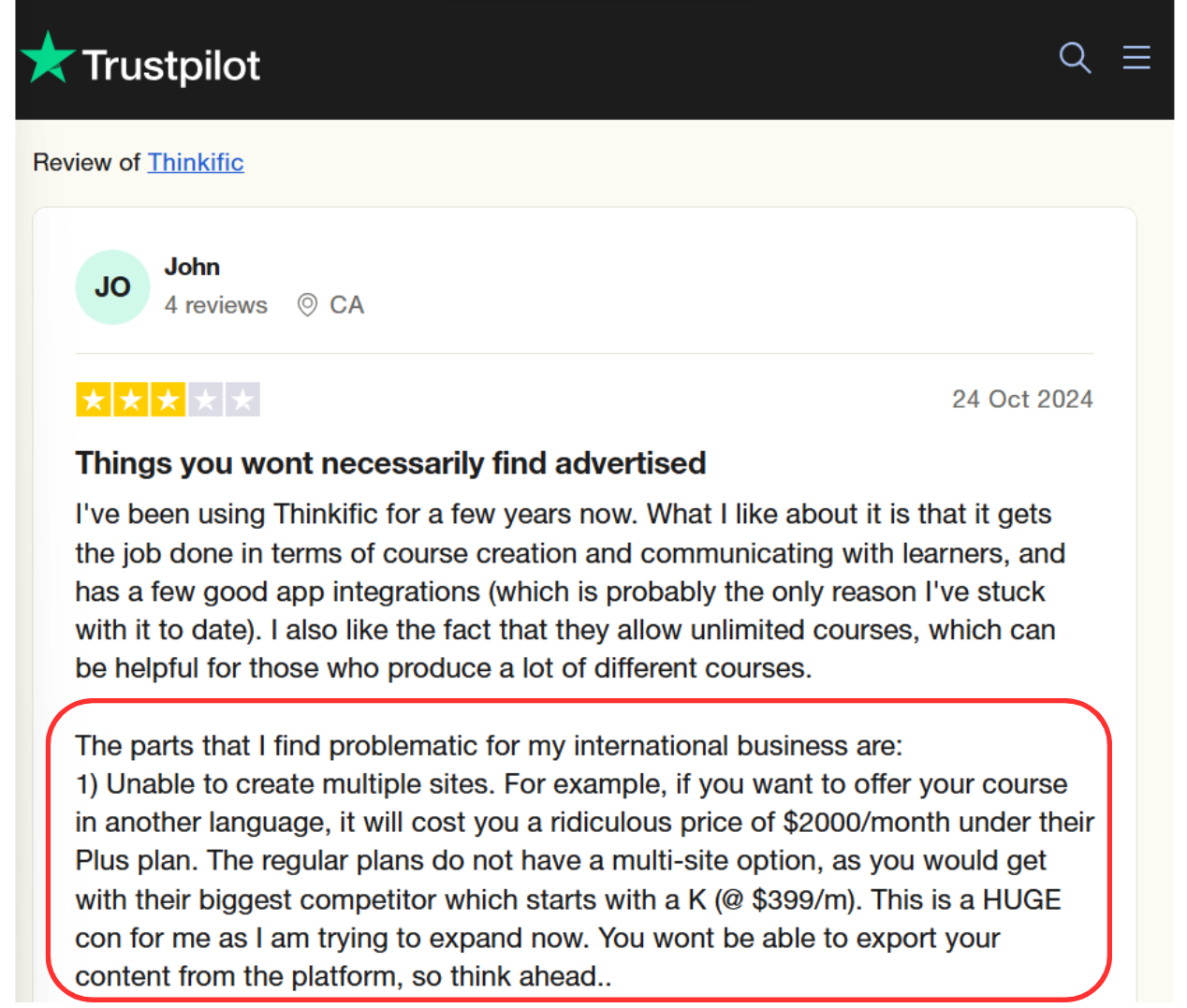Viewport: 1187px width, 1008px height.
Task: Click the third yellow rating star
Action: pos(169,401)
